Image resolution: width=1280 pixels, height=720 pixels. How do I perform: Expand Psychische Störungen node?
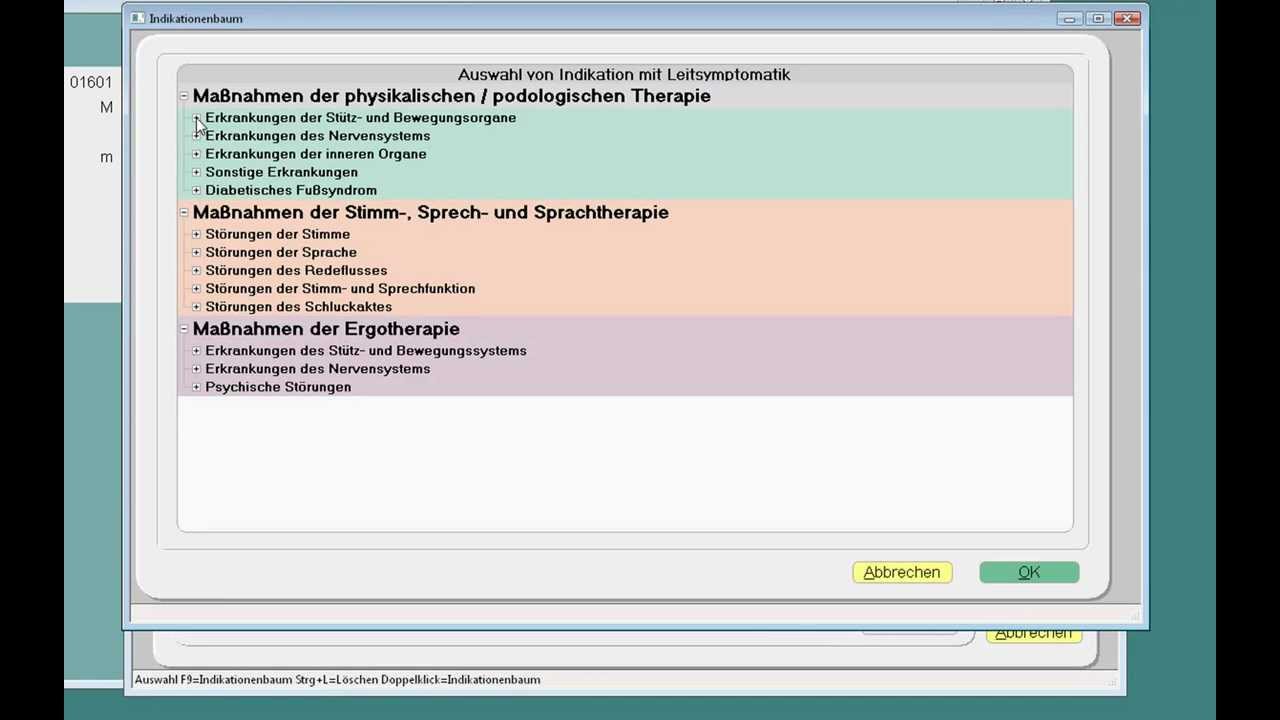click(x=196, y=386)
